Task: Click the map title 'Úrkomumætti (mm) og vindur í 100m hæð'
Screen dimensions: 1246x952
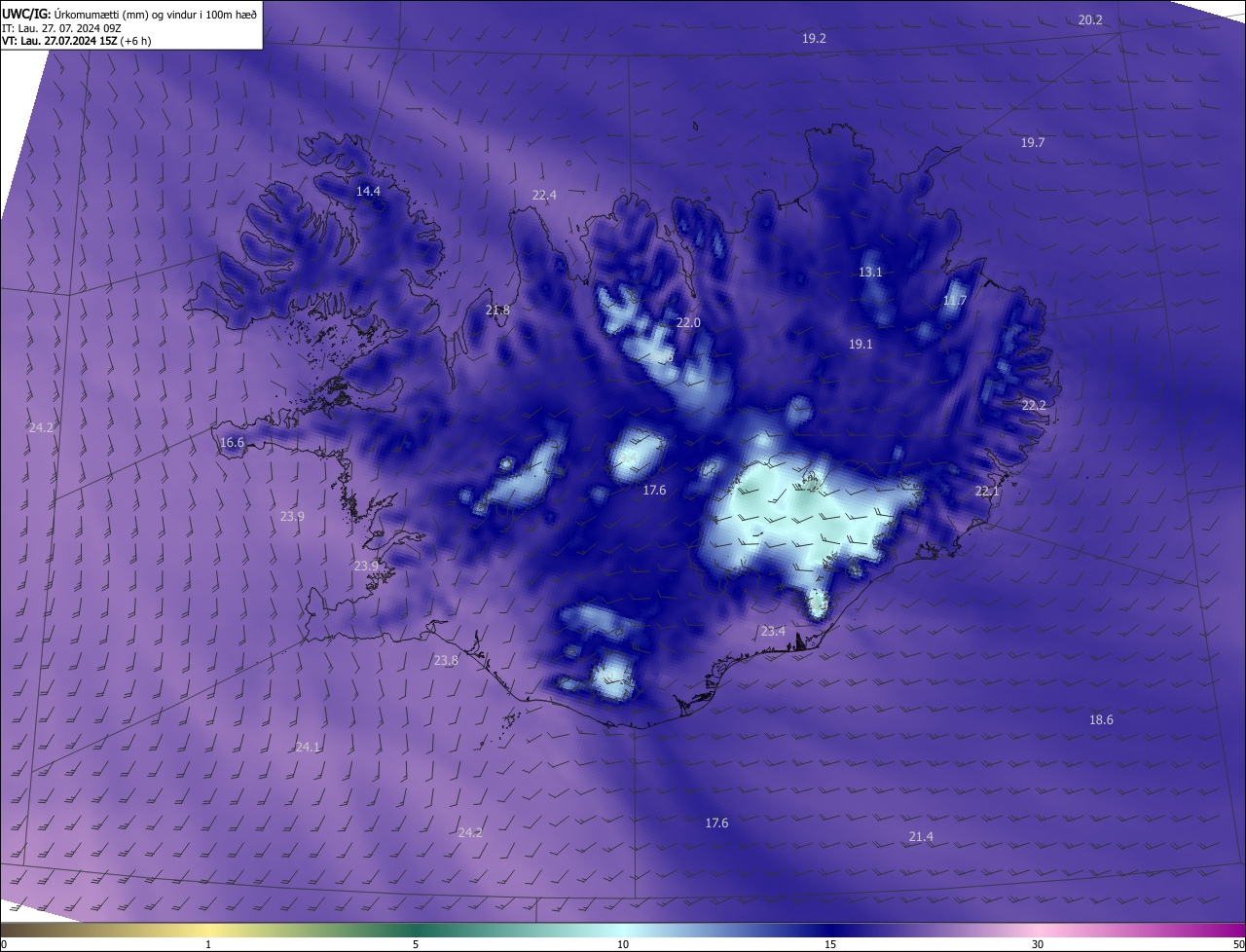Action: [156, 14]
